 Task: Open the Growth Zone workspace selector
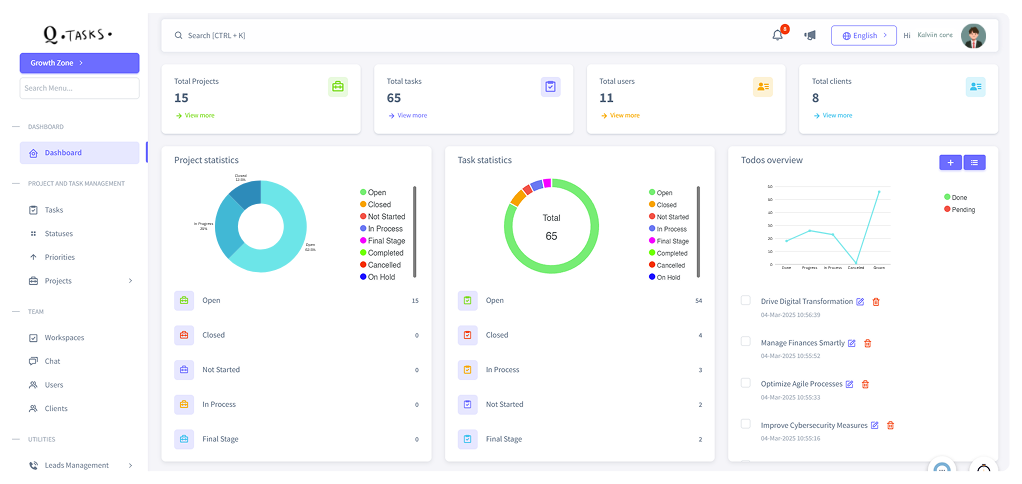tap(79, 63)
